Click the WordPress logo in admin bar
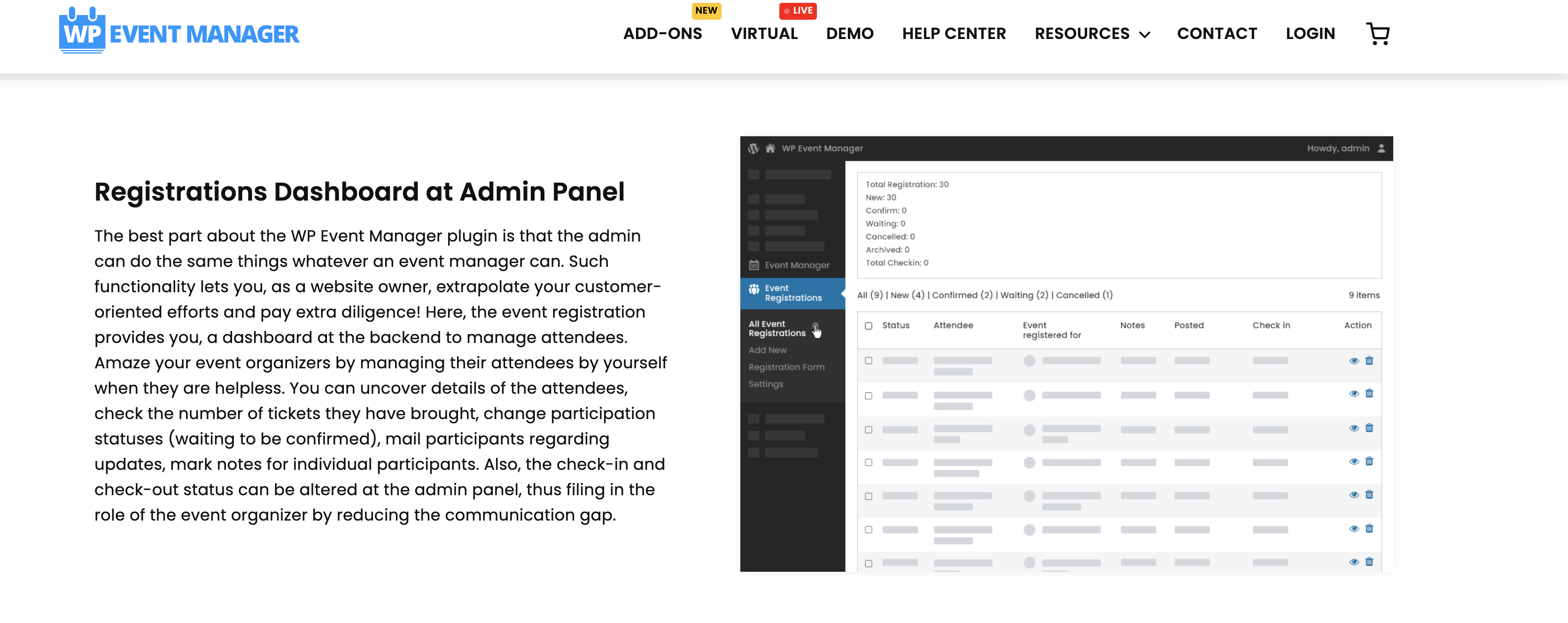1568x623 pixels. pyautogui.click(x=753, y=148)
